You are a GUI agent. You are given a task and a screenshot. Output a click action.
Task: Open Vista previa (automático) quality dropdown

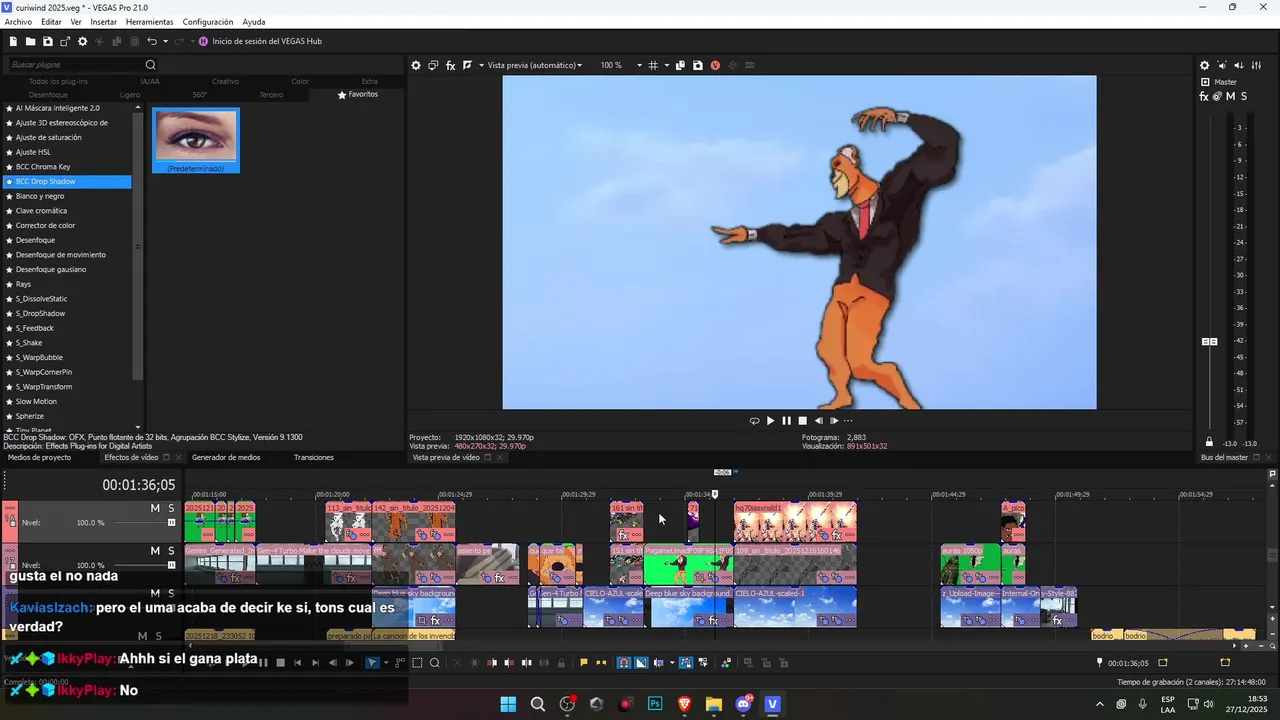click(534, 65)
